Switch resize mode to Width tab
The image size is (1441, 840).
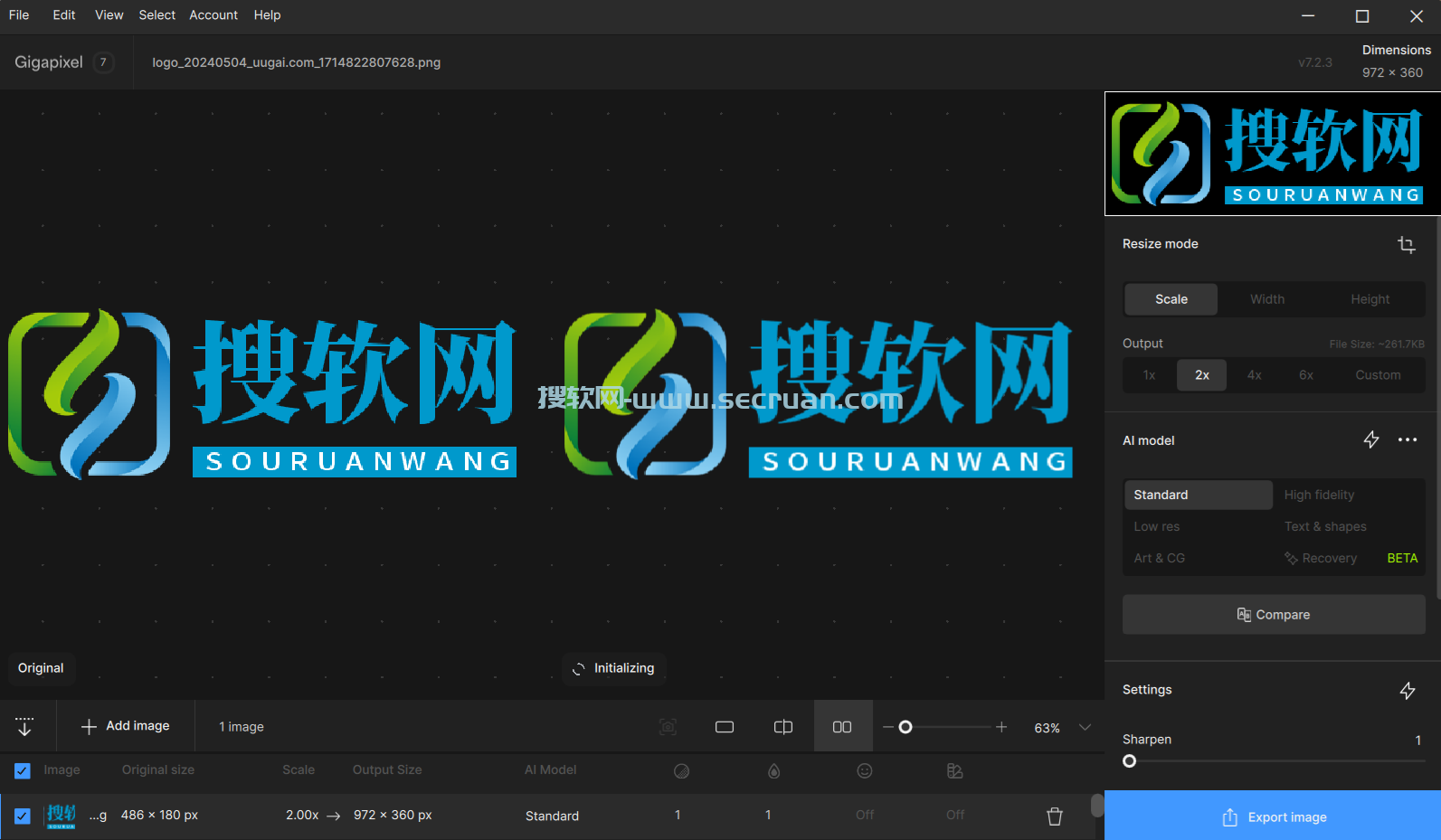[x=1267, y=299]
